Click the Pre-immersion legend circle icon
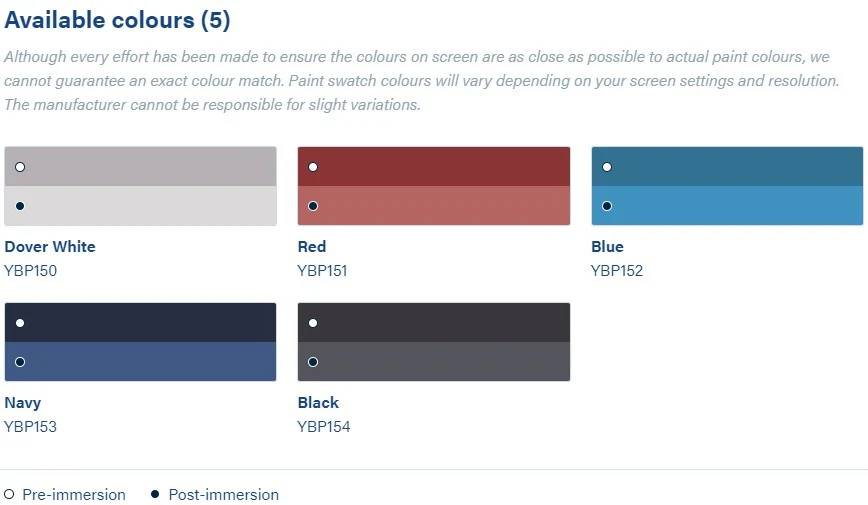 (x=9, y=494)
